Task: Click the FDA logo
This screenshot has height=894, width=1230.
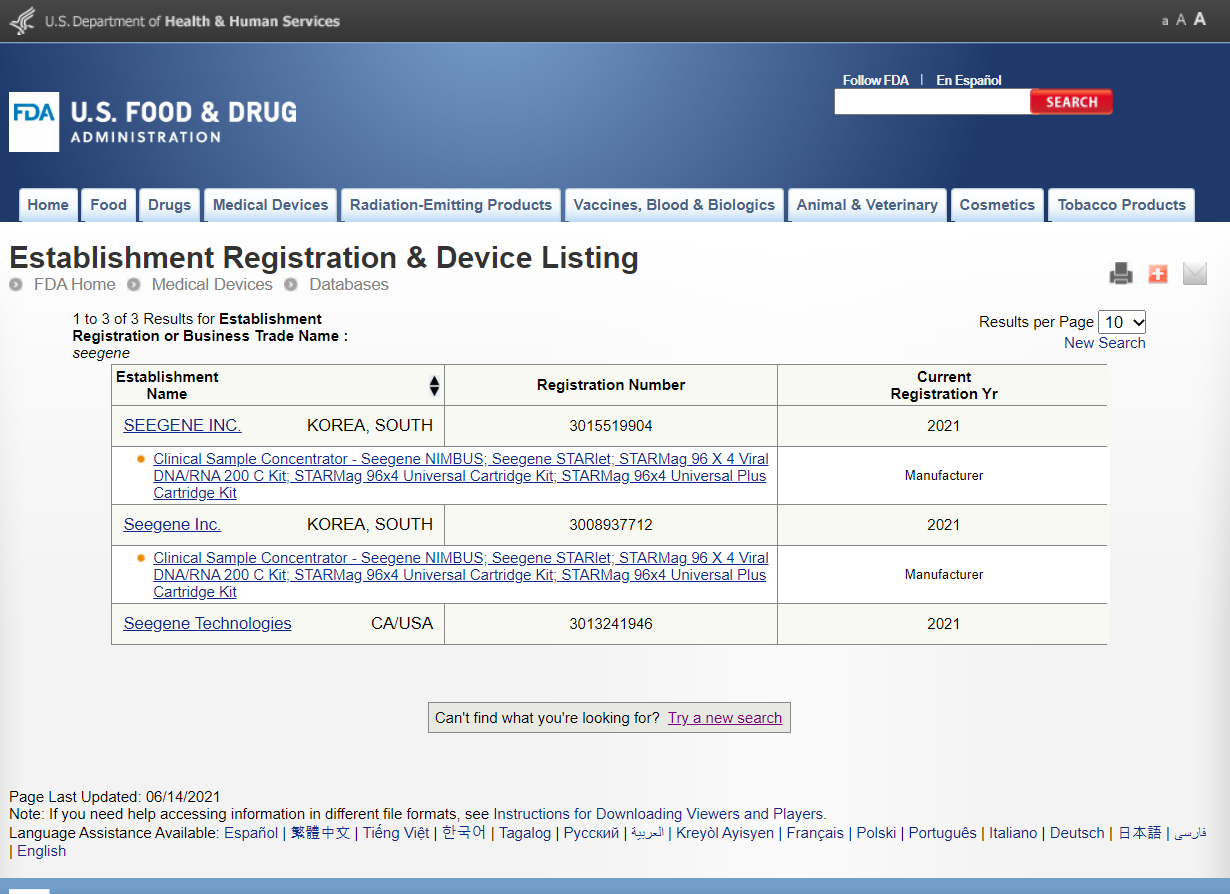Action: tap(34, 122)
